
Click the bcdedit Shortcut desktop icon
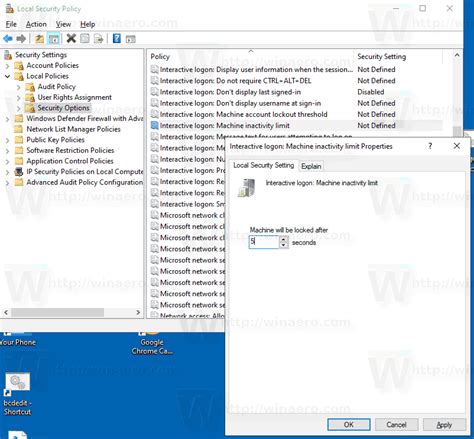pos(17,394)
